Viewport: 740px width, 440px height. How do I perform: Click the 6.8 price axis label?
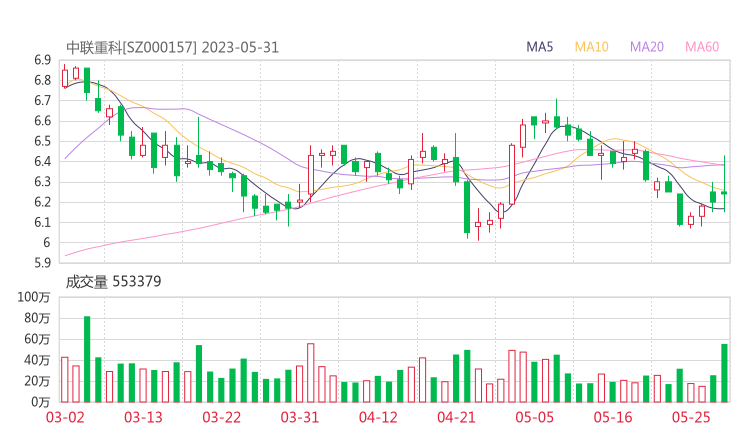(42, 80)
